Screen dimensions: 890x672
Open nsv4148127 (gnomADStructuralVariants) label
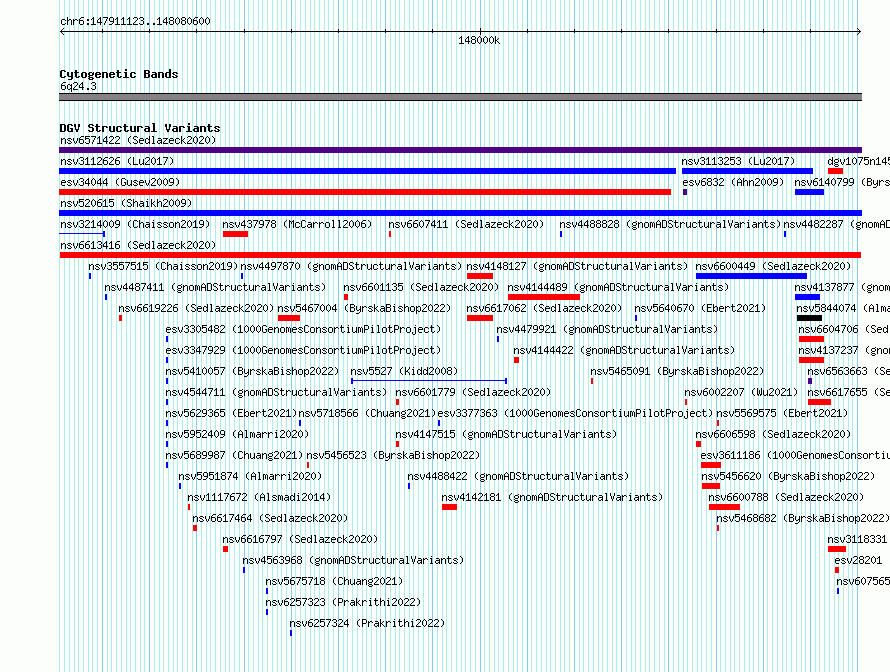pyautogui.click(x=577, y=266)
